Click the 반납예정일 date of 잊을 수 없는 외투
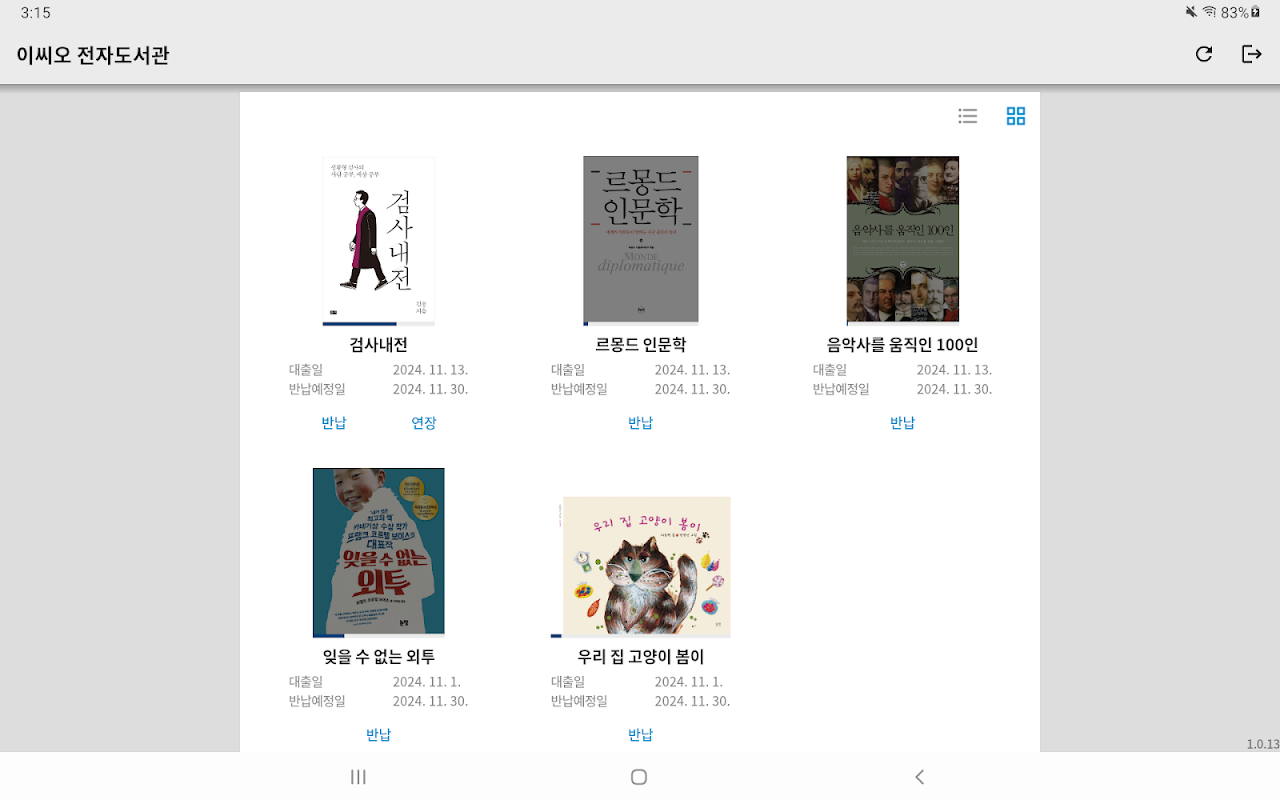Screen dimensions: 1280x800 click(430, 701)
